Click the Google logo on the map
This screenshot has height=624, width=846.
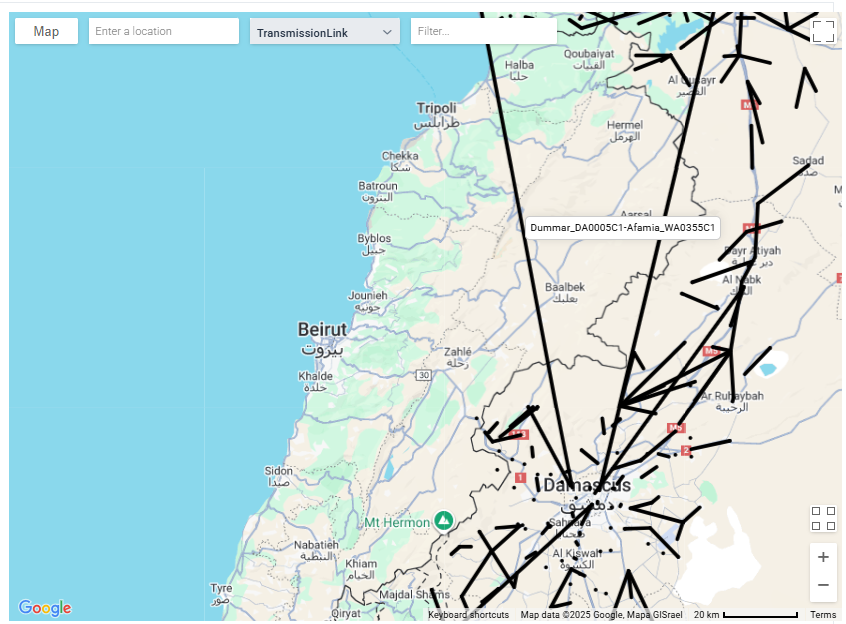tap(45, 608)
